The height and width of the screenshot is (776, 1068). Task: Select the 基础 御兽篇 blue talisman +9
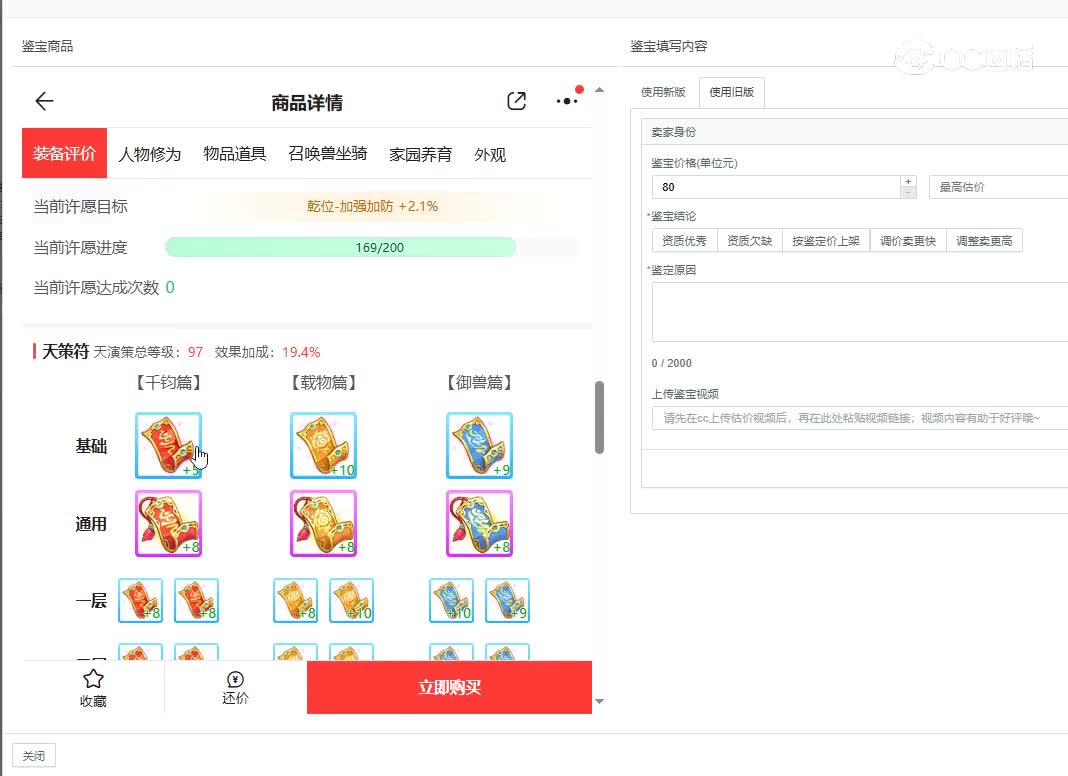[480, 446]
